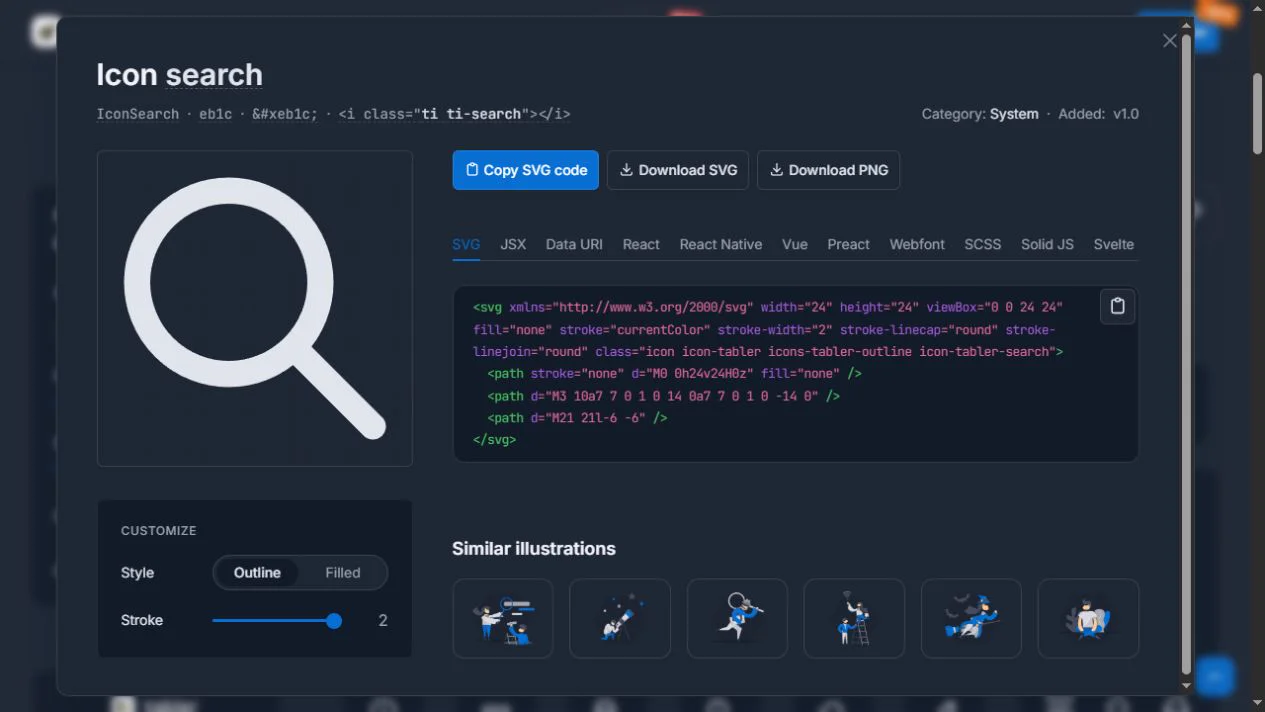Open the Solid JS tab
Viewport: 1265px width, 712px height.
point(1047,244)
